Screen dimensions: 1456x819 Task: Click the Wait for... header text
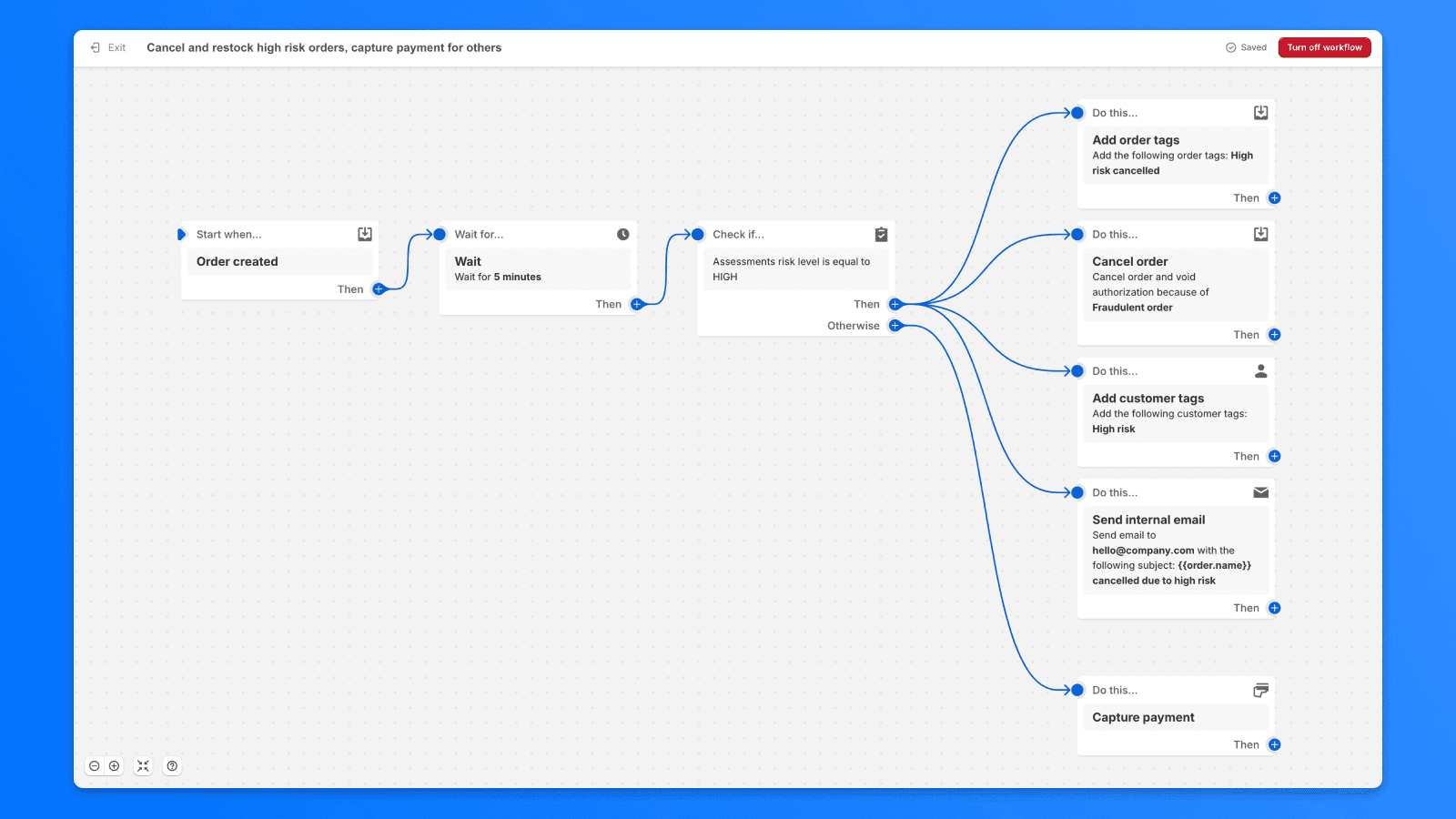point(479,234)
